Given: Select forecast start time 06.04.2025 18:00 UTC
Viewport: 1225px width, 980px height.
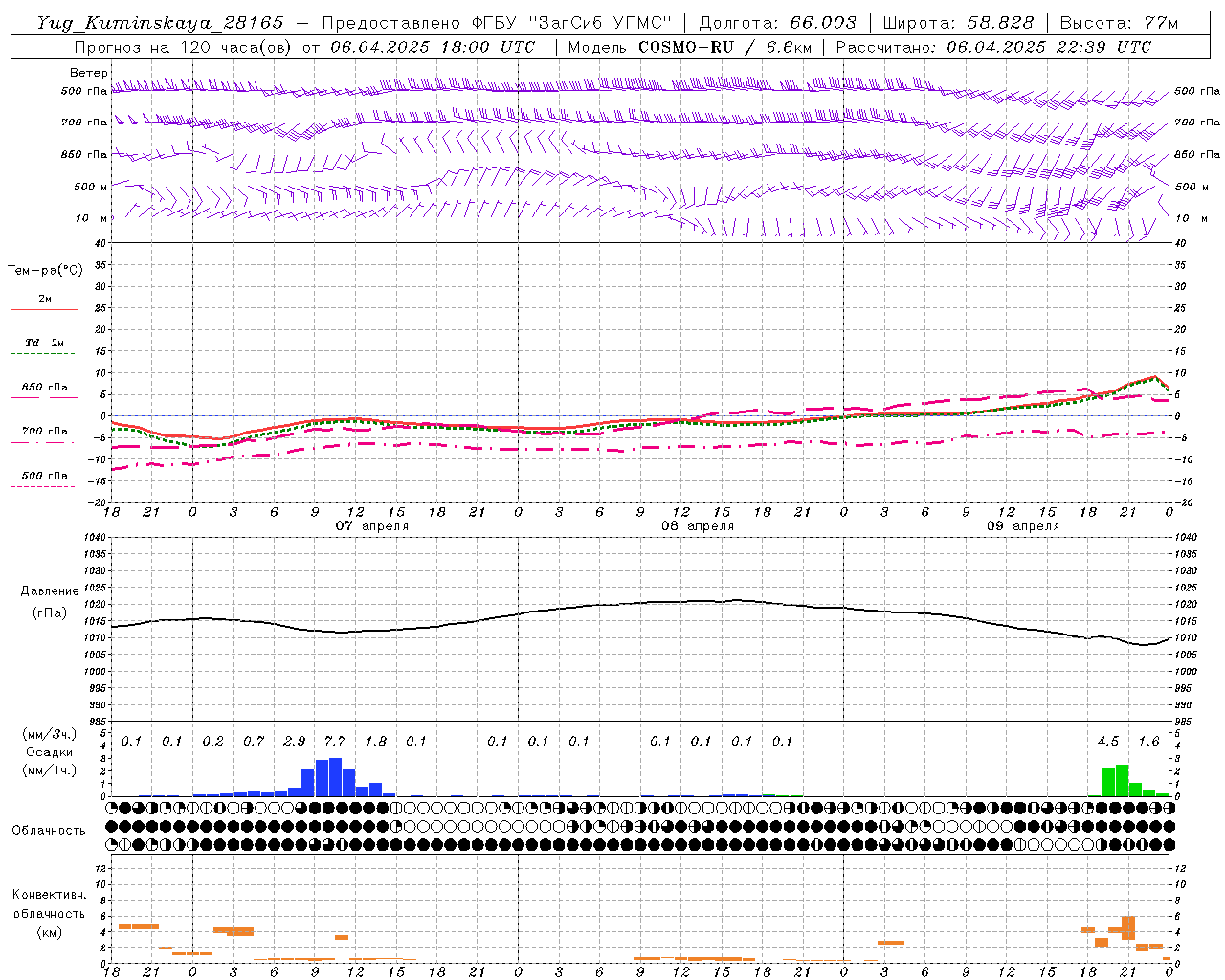Looking at the screenshot, I should [433, 47].
